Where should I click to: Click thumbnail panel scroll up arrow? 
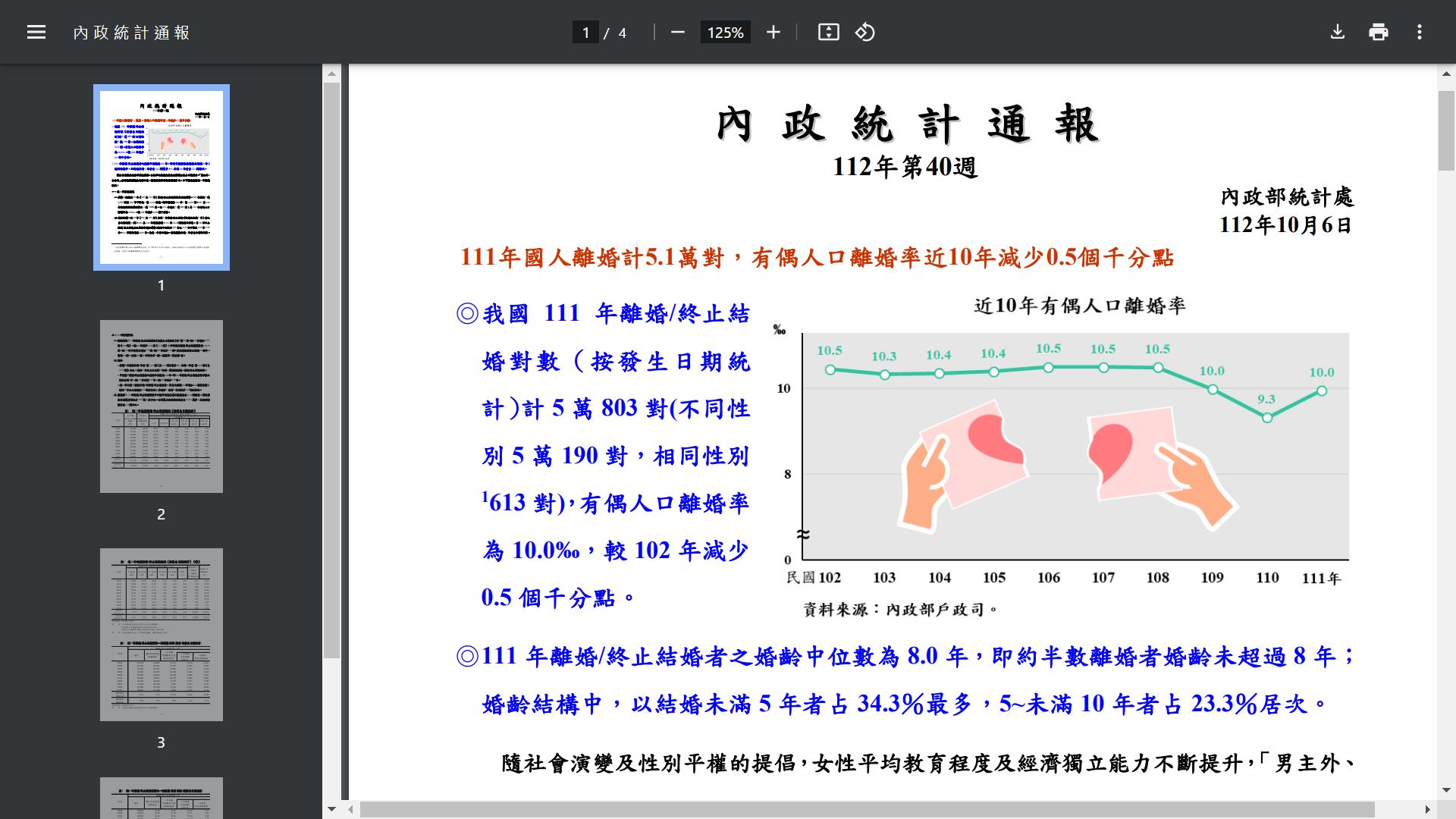[331, 74]
